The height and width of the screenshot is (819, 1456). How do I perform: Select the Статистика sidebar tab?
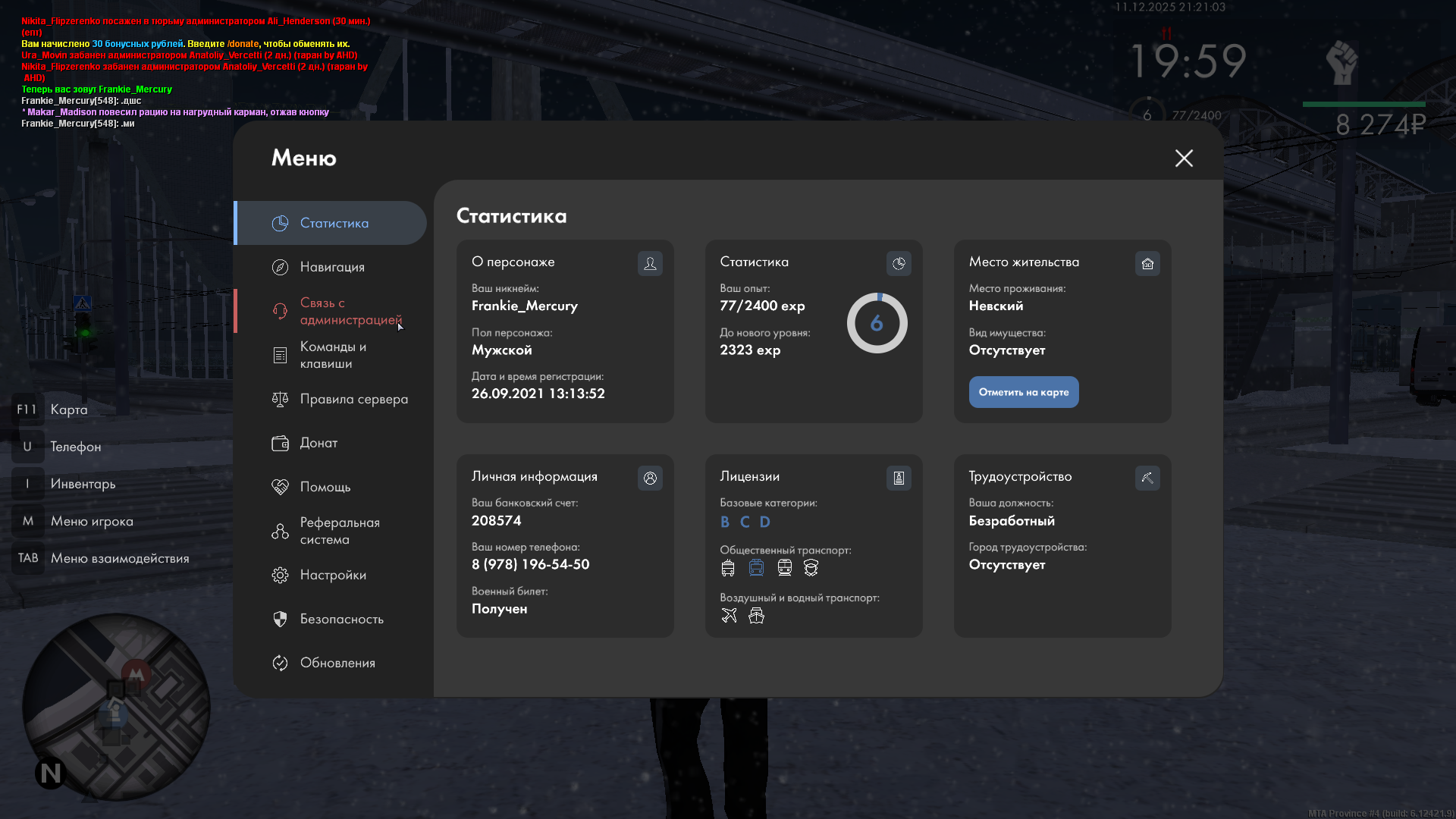click(334, 223)
